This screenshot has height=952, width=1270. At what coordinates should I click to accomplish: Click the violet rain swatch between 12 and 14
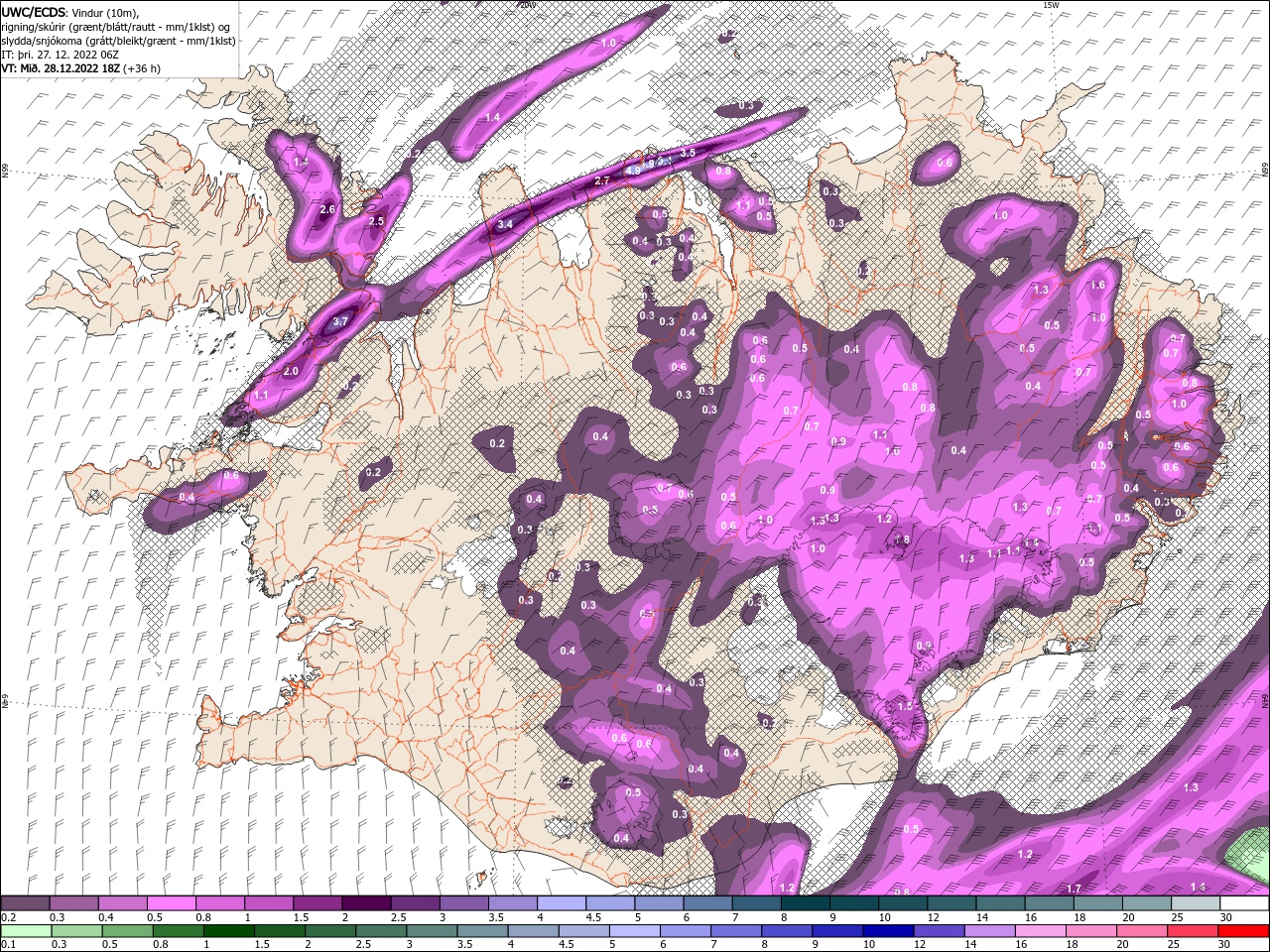click(x=938, y=930)
